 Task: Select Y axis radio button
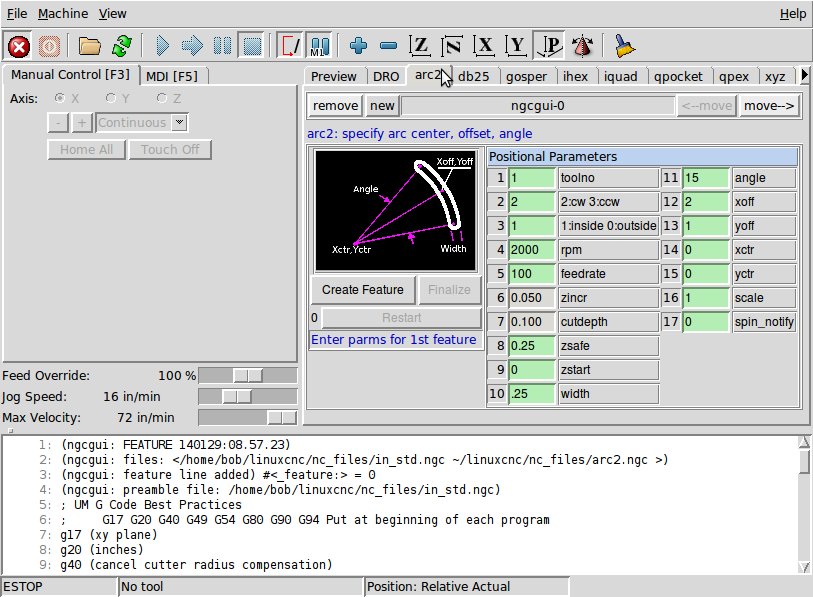point(110,98)
